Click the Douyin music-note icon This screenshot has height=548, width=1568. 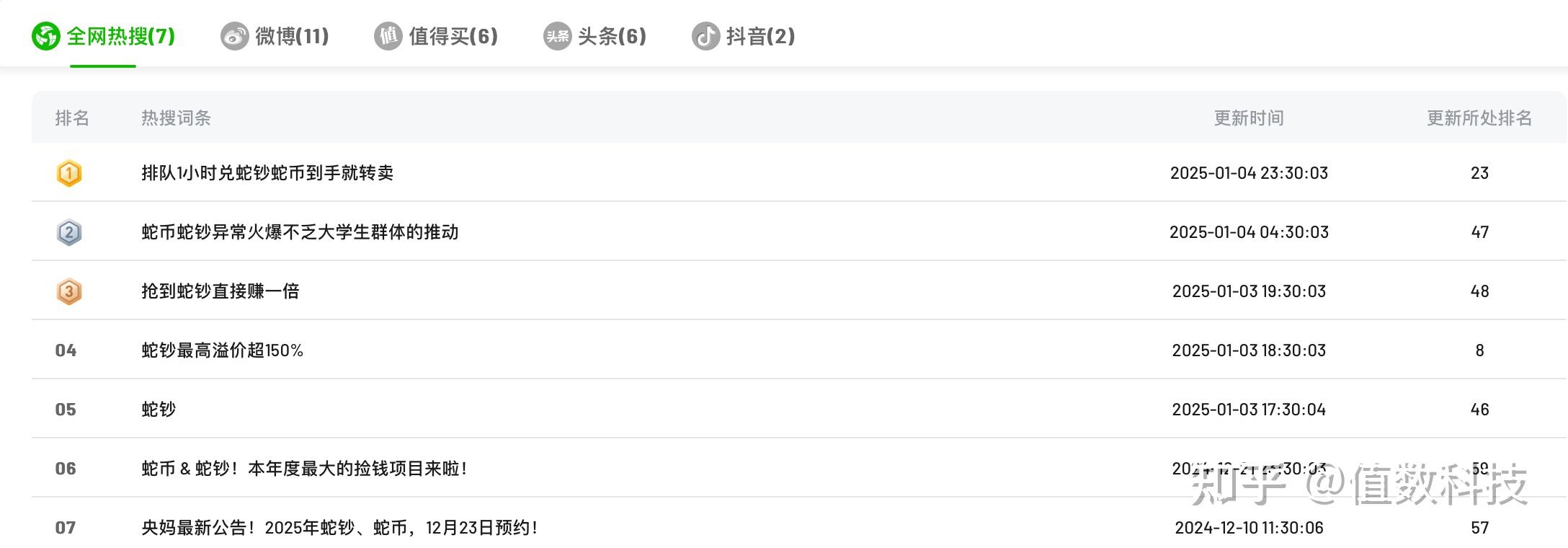[x=705, y=36]
